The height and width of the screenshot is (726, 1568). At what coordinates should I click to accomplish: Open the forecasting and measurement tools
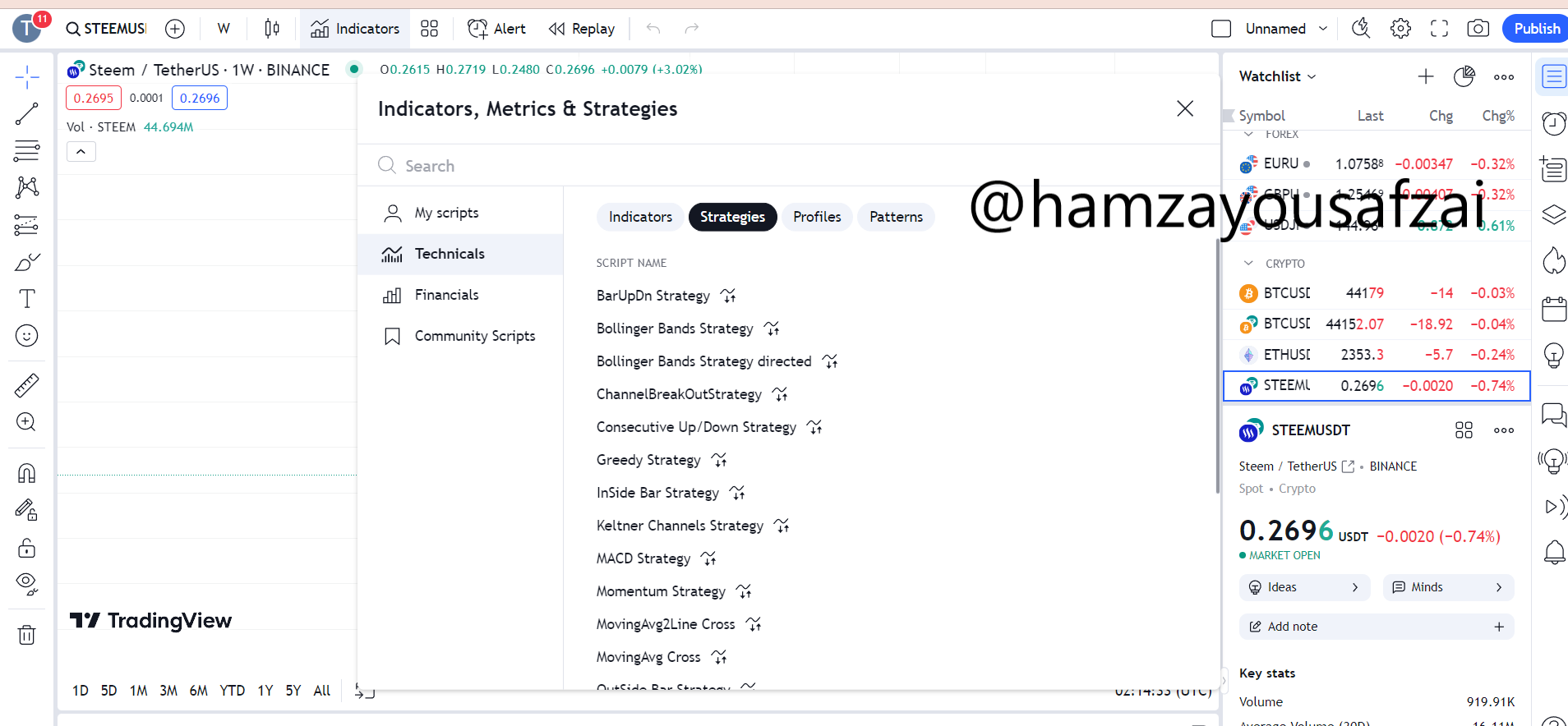pyautogui.click(x=26, y=224)
